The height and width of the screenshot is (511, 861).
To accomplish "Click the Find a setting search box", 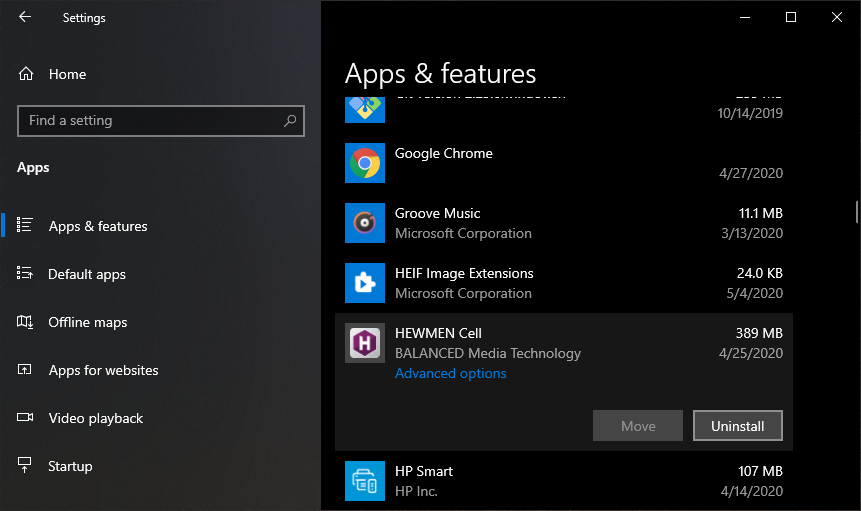I will pyautogui.click(x=161, y=121).
